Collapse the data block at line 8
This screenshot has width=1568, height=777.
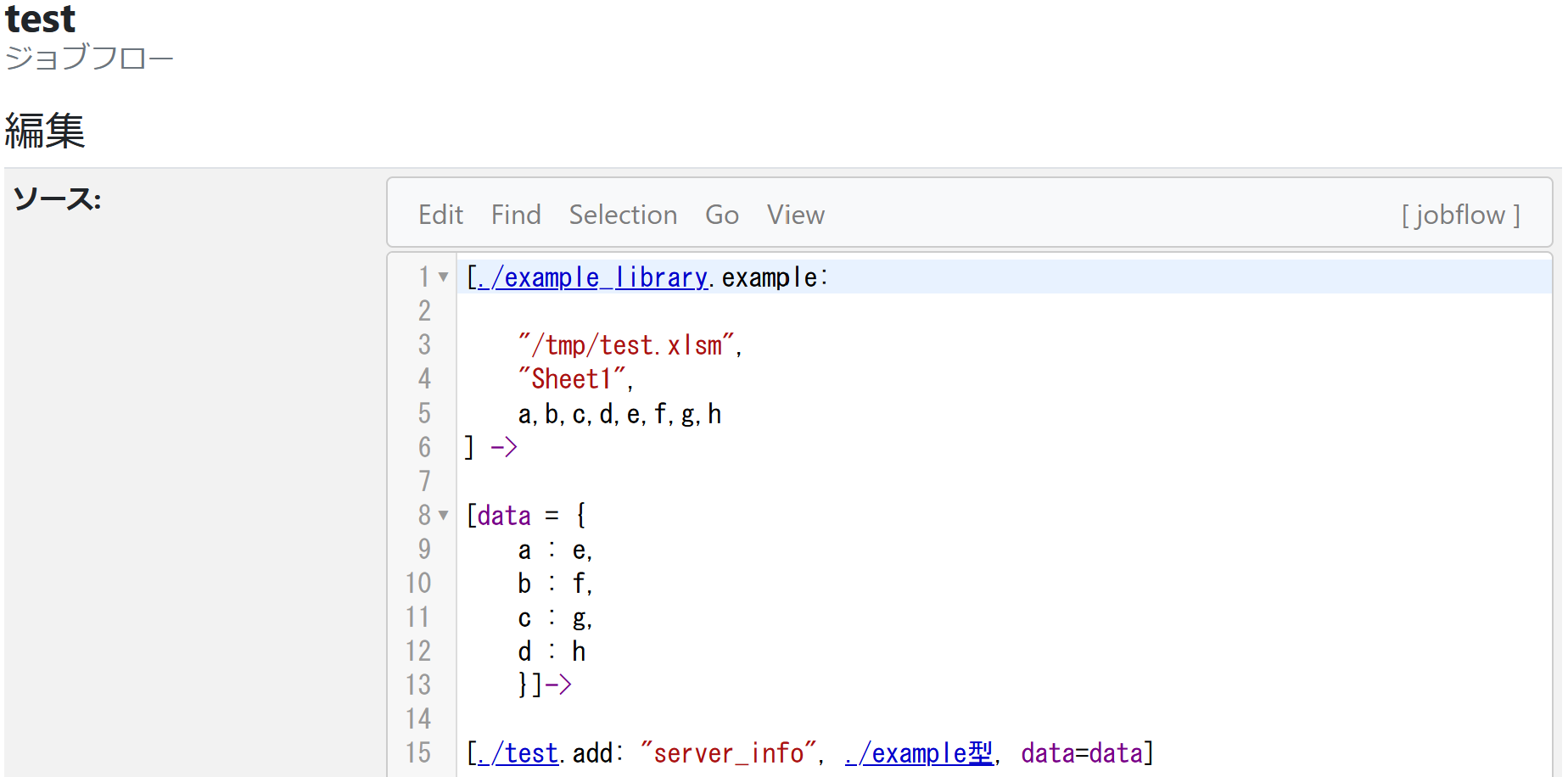pyautogui.click(x=443, y=515)
